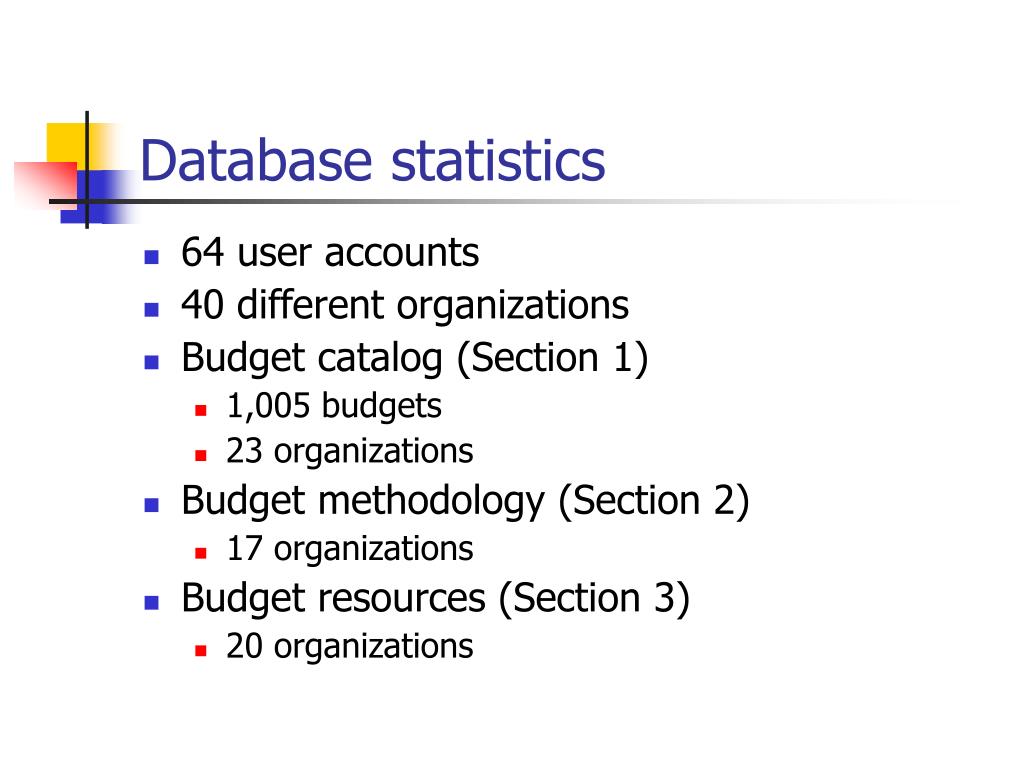The height and width of the screenshot is (768, 1024).
Task: Select the '40 different organizations' line
Action: (405, 306)
